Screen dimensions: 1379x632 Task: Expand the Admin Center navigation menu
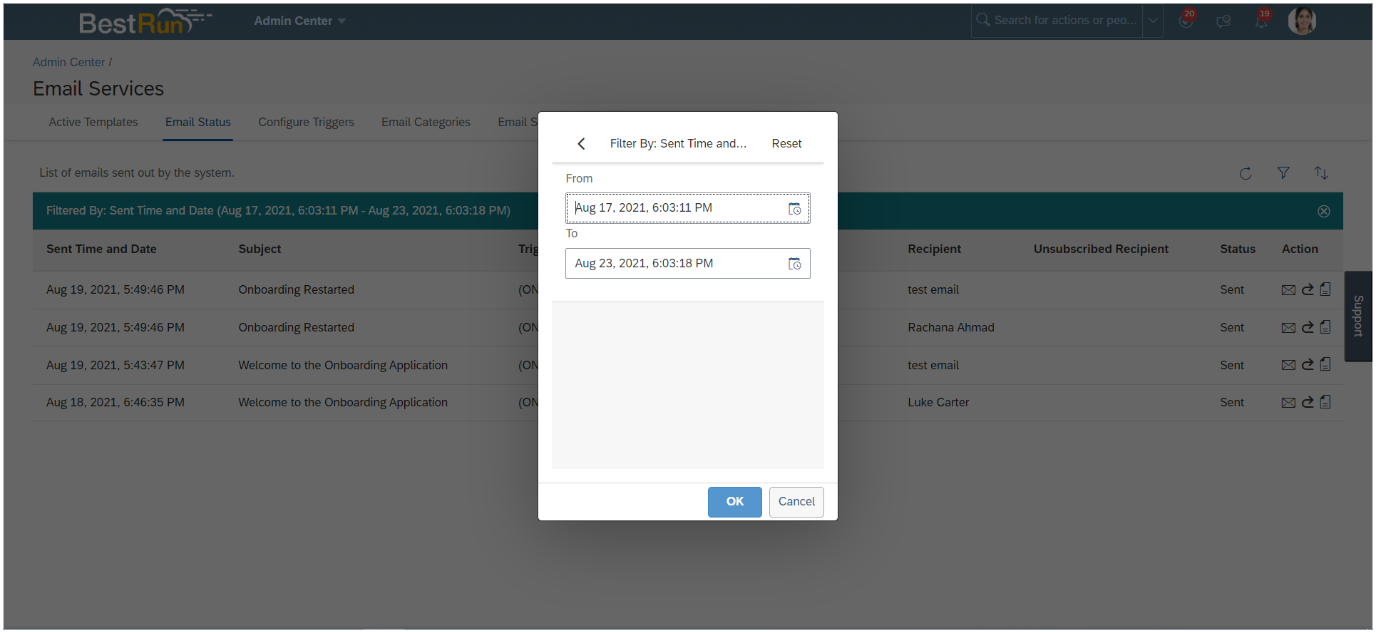(x=299, y=21)
